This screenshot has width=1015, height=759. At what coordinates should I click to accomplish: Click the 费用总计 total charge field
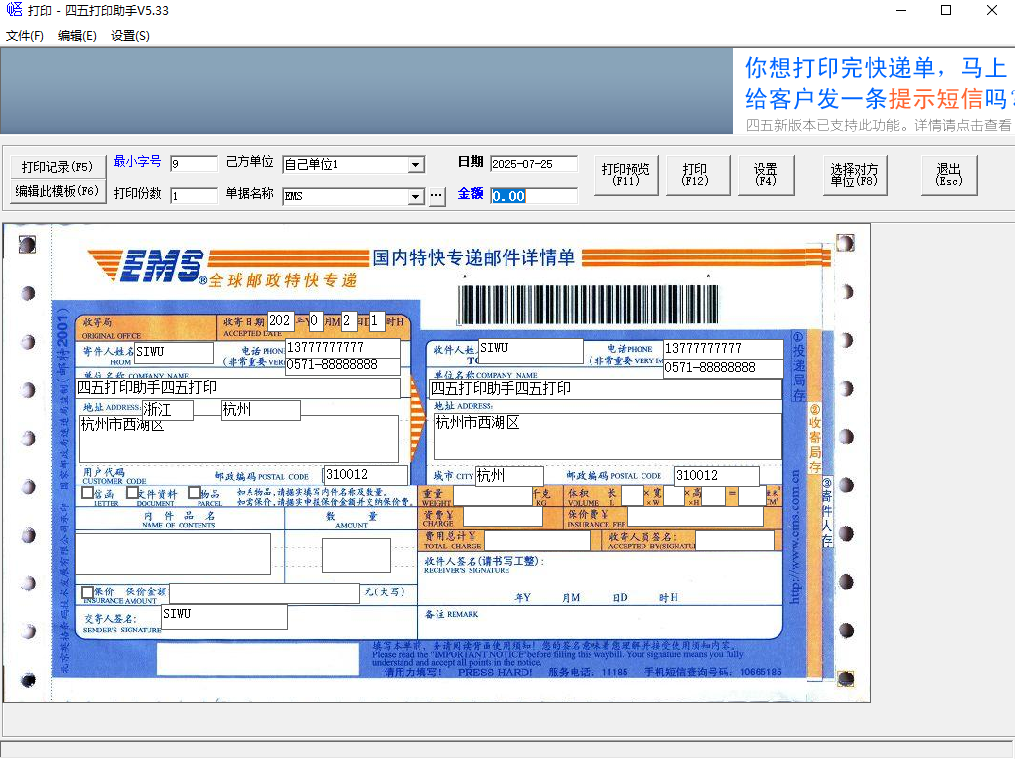537,540
